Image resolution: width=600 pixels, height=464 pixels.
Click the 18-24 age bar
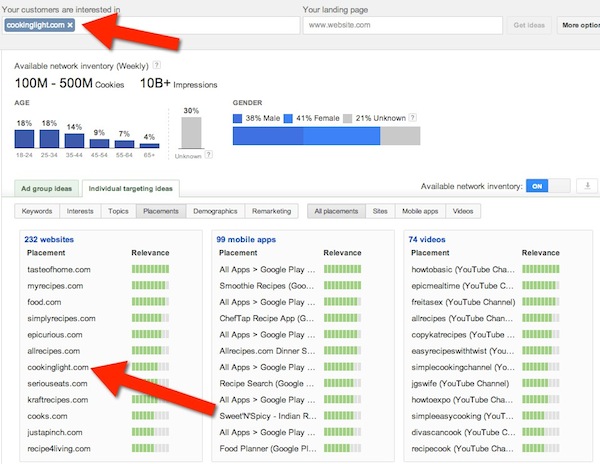click(24, 139)
